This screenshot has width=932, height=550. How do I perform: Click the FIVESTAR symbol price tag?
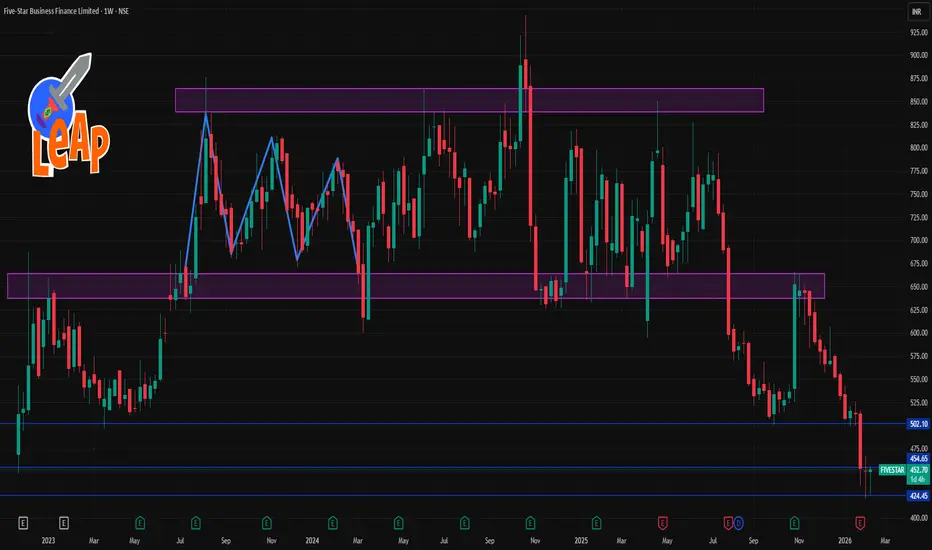click(892, 470)
